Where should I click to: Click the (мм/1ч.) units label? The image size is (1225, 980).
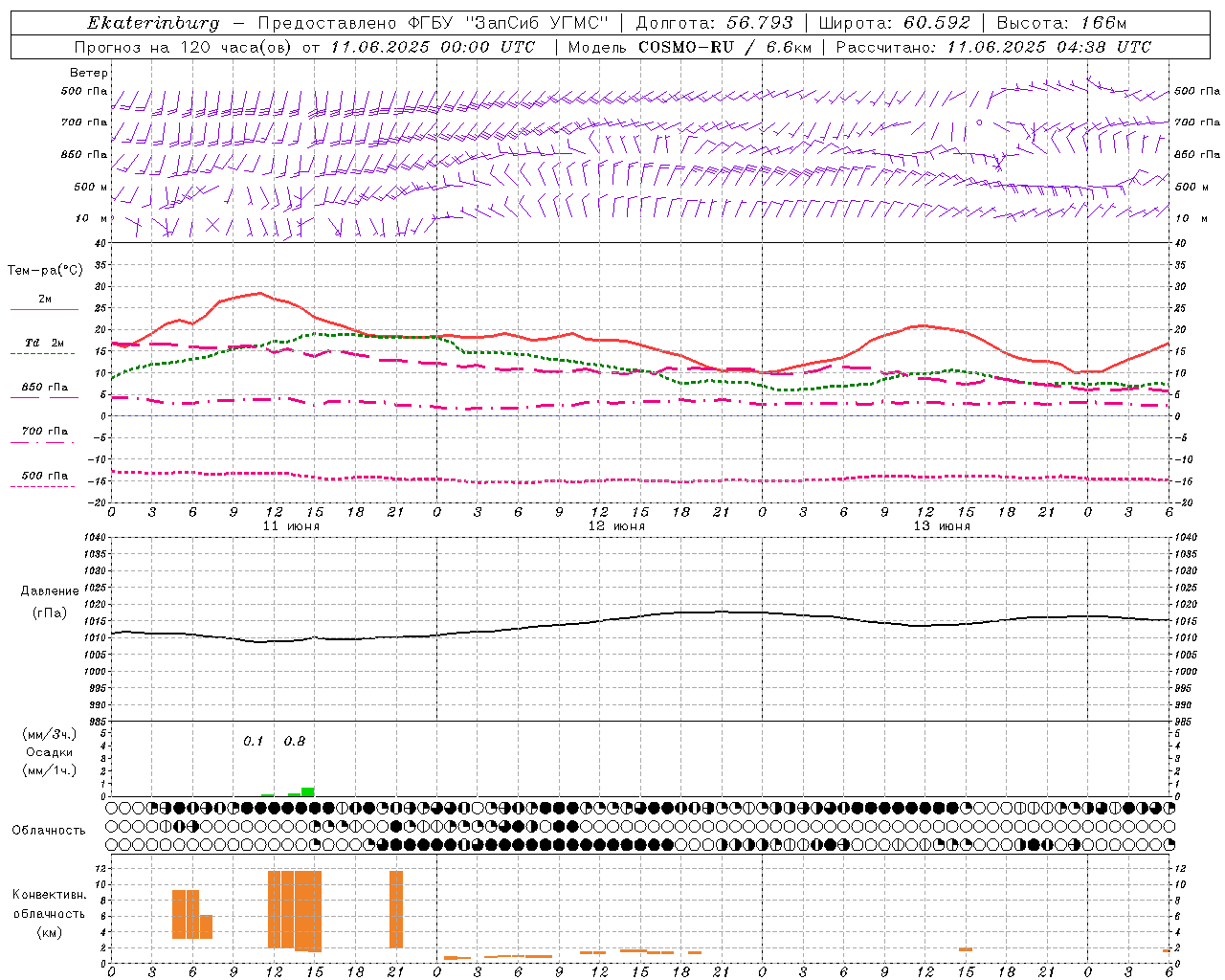(x=50, y=770)
